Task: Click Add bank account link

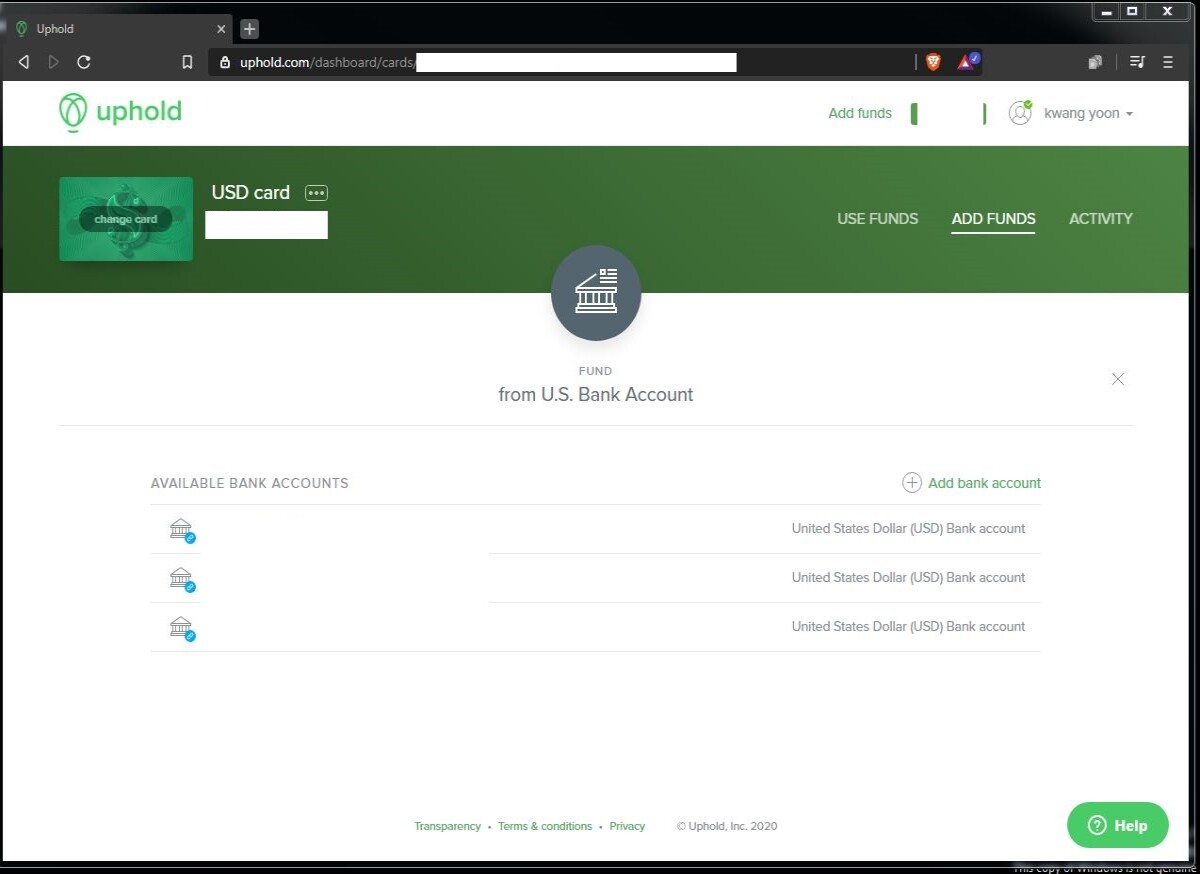Action: pyautogui.click(x=984, y=483)
